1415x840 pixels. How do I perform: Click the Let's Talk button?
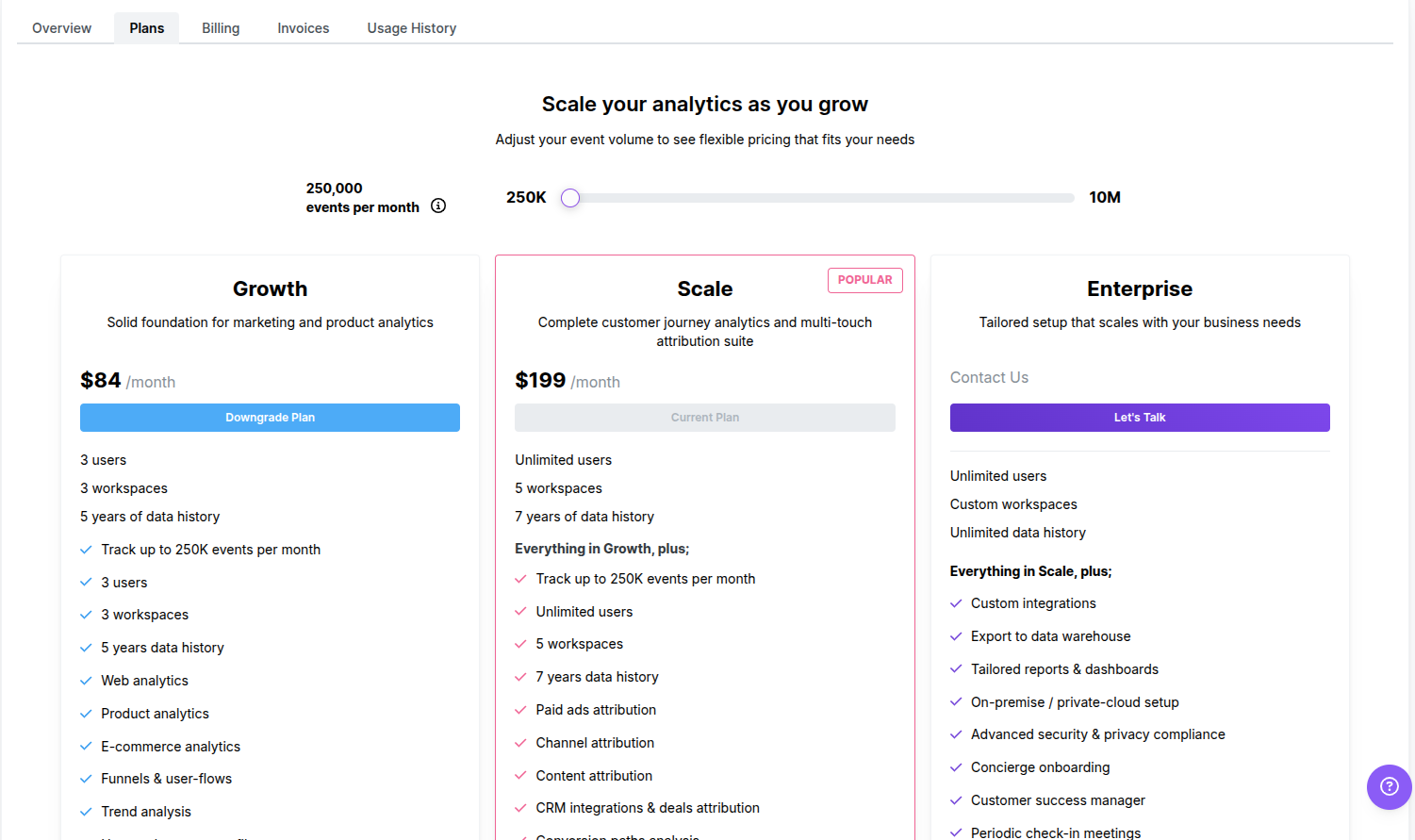click(x=1140, y=418)
